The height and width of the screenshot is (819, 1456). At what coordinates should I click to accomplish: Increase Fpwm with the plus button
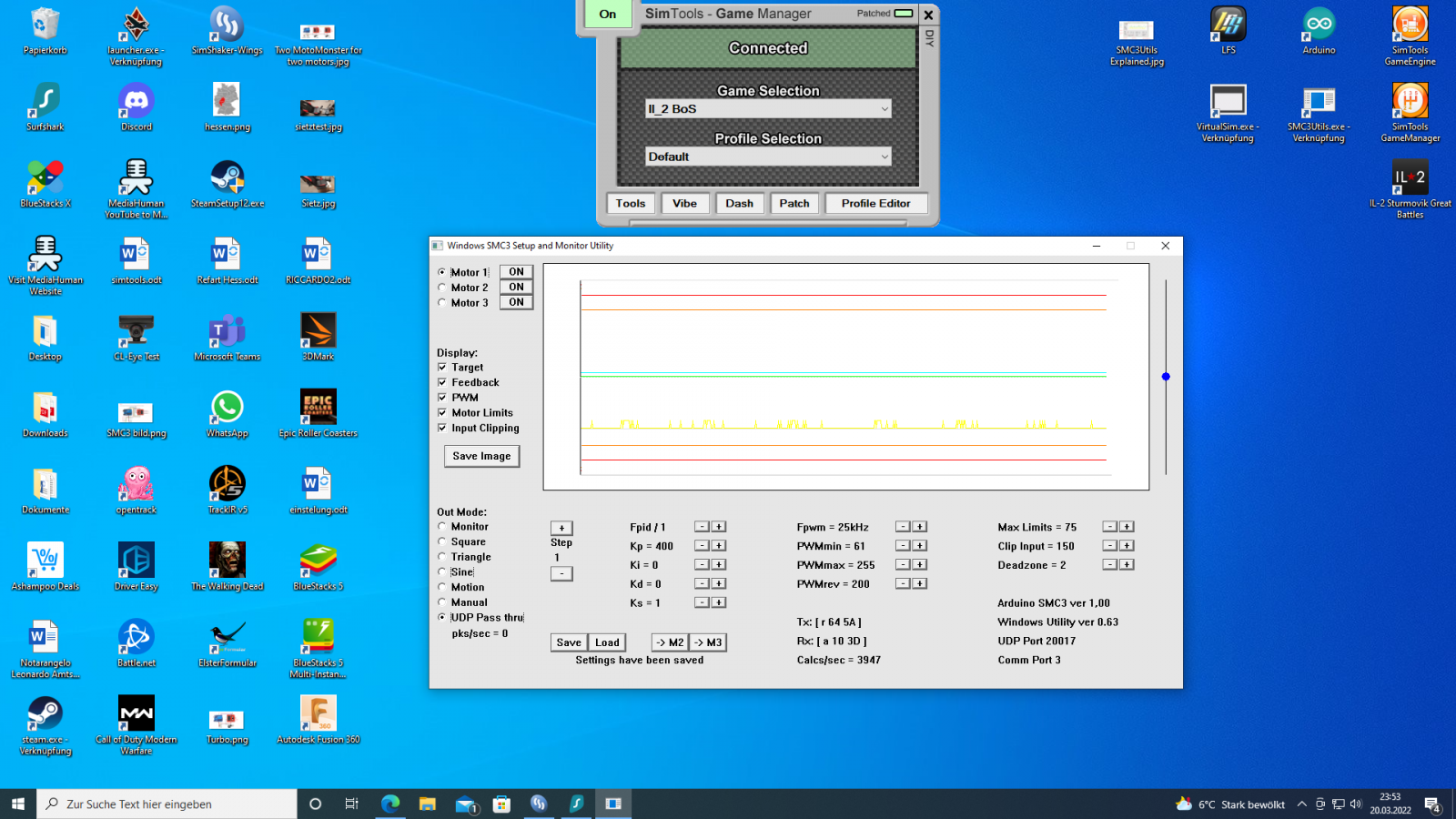(x=920, y=527)
